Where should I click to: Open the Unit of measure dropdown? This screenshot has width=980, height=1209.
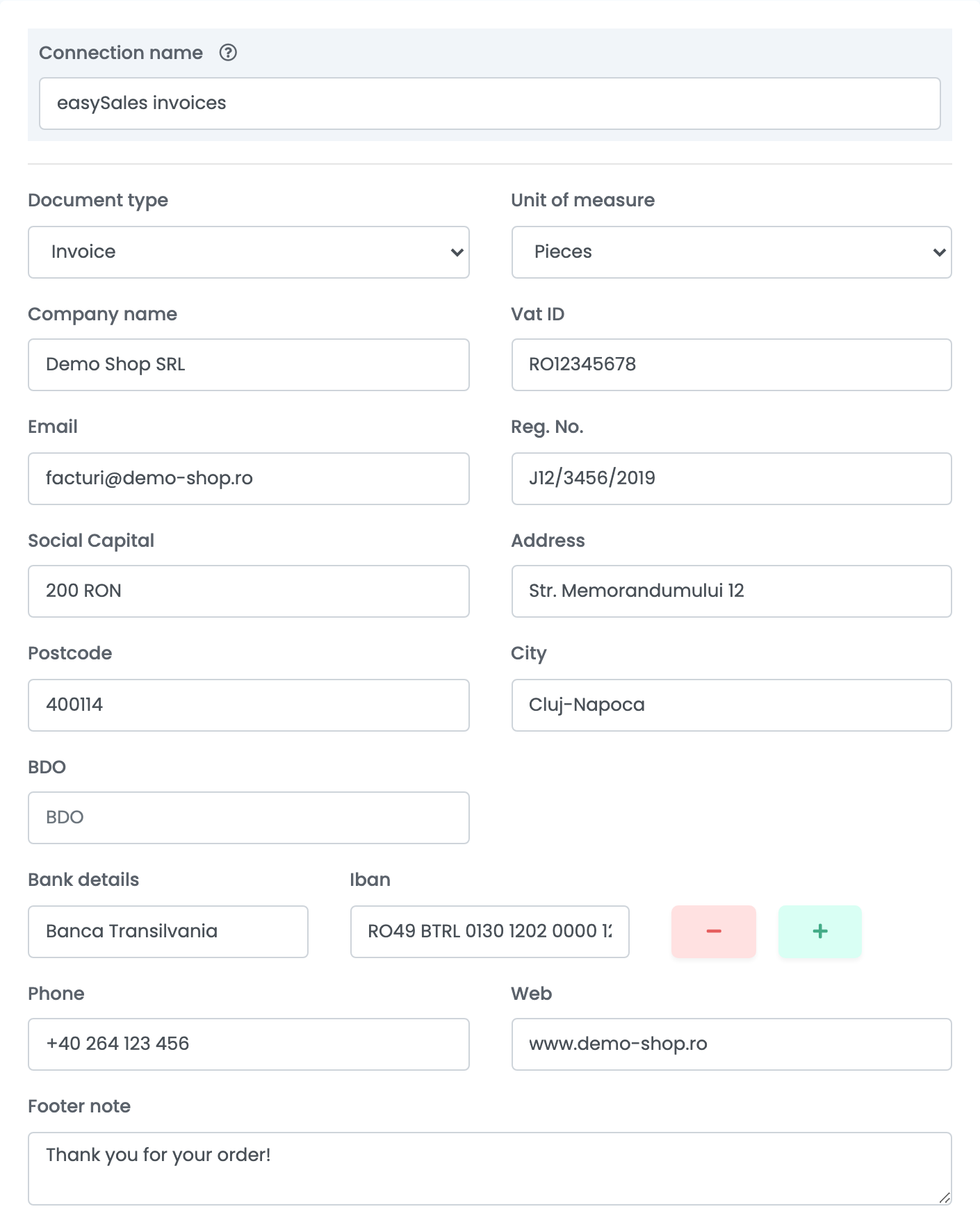click(731, 252)
